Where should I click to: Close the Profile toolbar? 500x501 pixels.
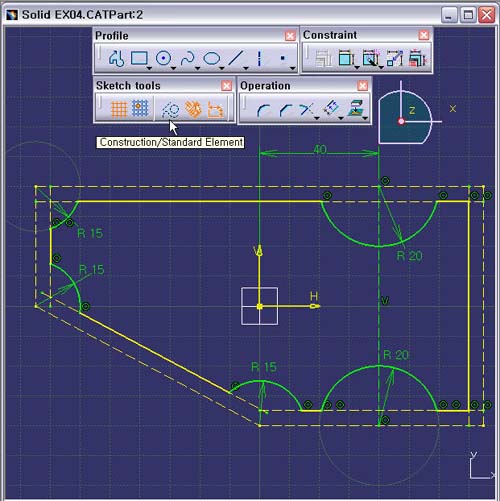[290, 36]
